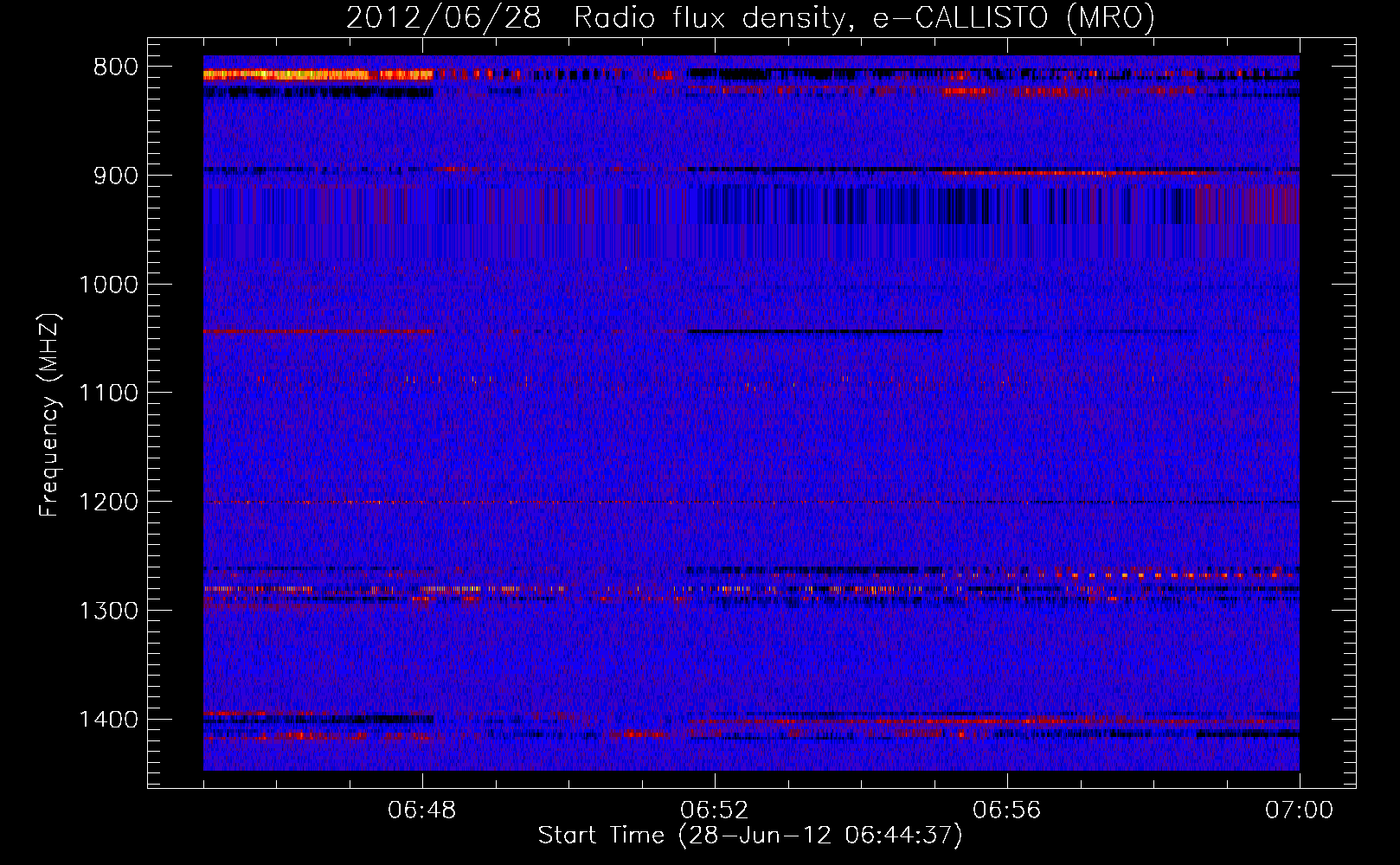Click the 06:52 time tick label
1400x865 pixels.
[715, 811]
